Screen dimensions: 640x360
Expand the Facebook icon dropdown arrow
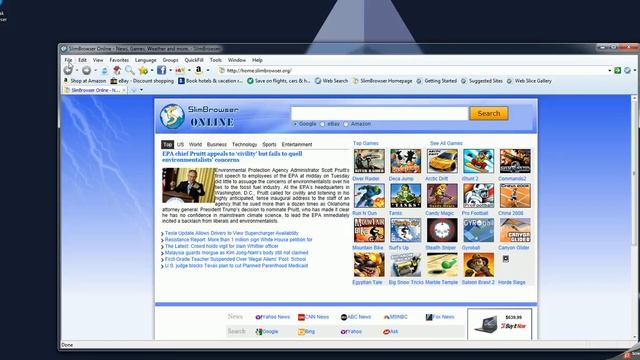point(170,71)
